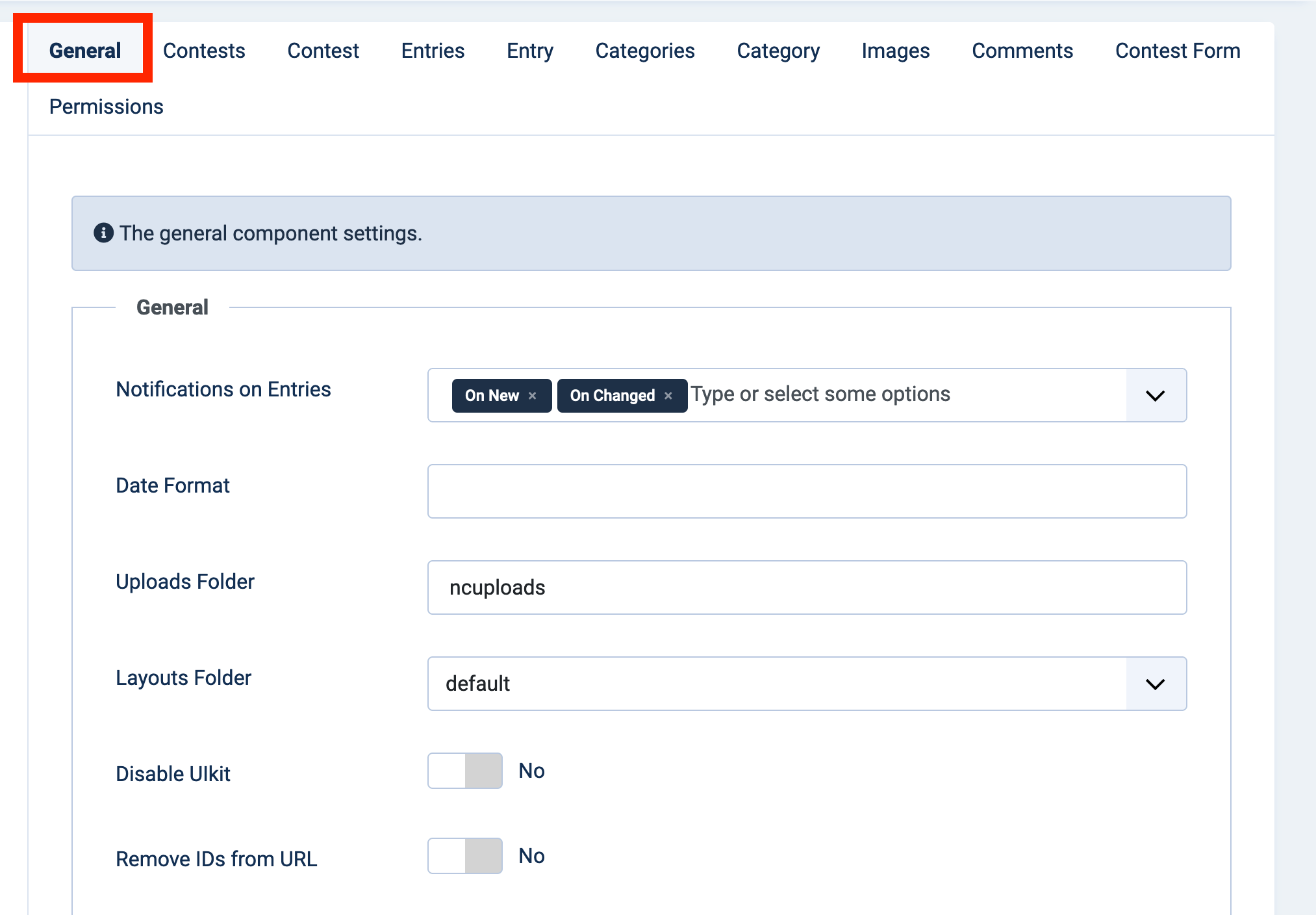Go to the Images tab

tap(896, 51)
